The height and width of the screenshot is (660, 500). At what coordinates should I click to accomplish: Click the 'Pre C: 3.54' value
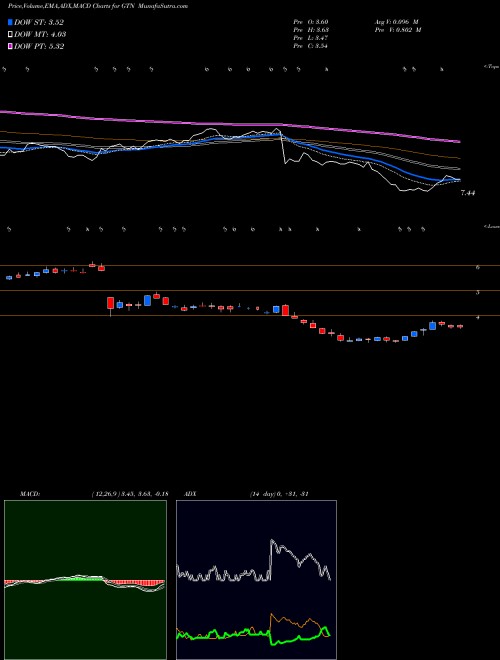click(x=311, y=46)
